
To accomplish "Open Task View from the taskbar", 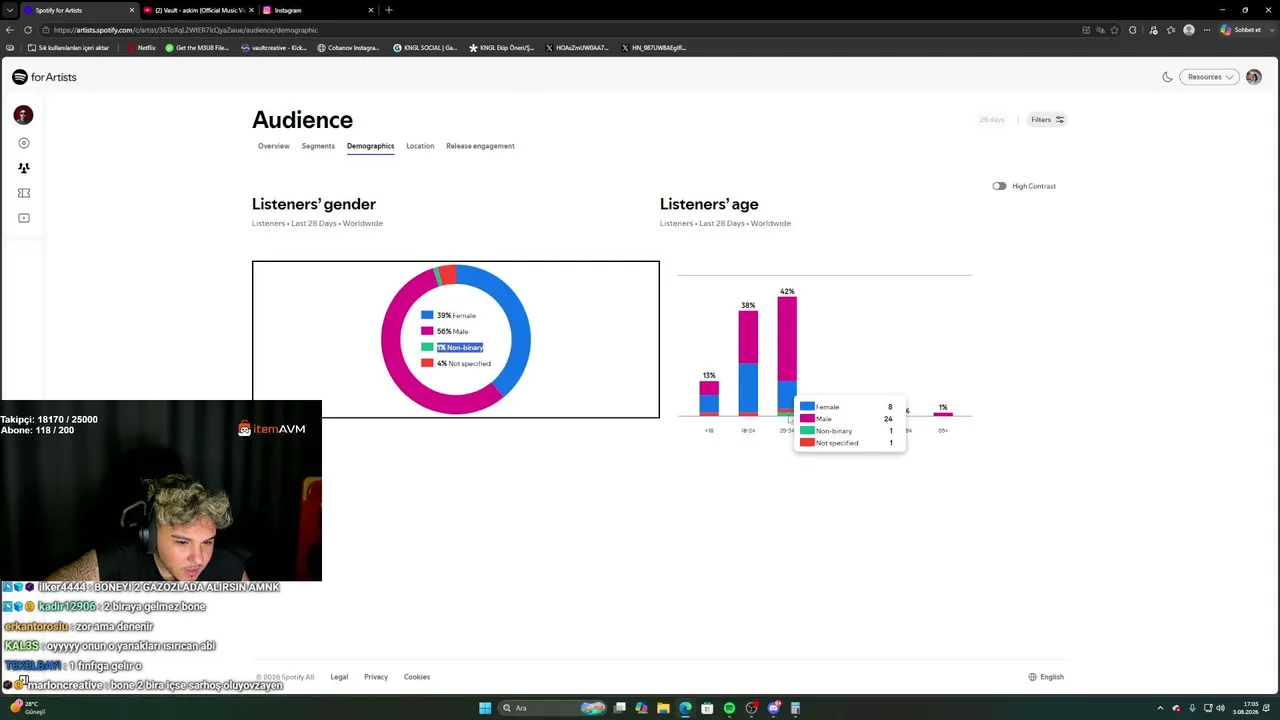I will [x=620, y=708].
